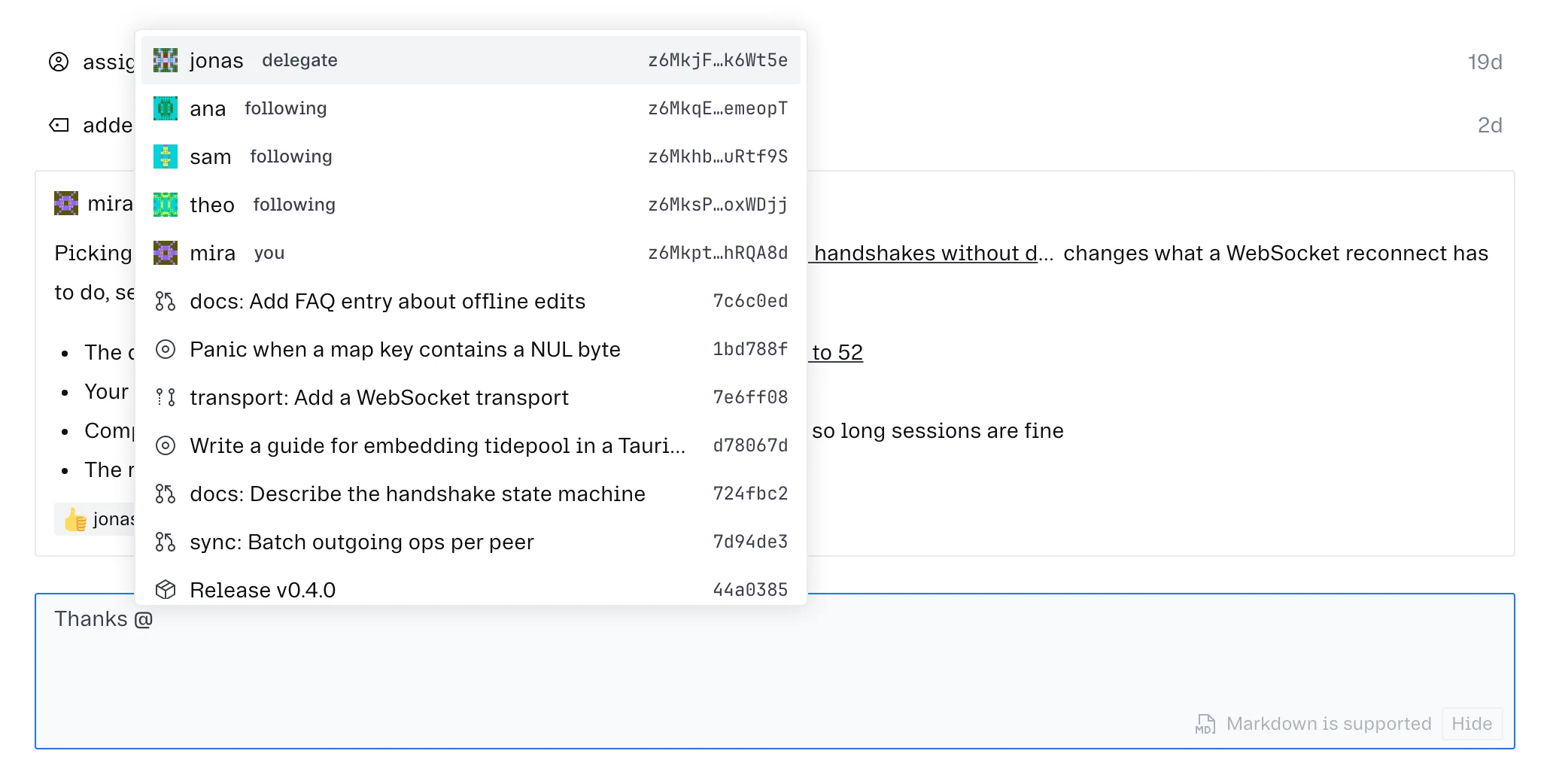Click mira's avatar in the dropdown
This screenshot has height=784, width=1550.
(x=166, y=253)
